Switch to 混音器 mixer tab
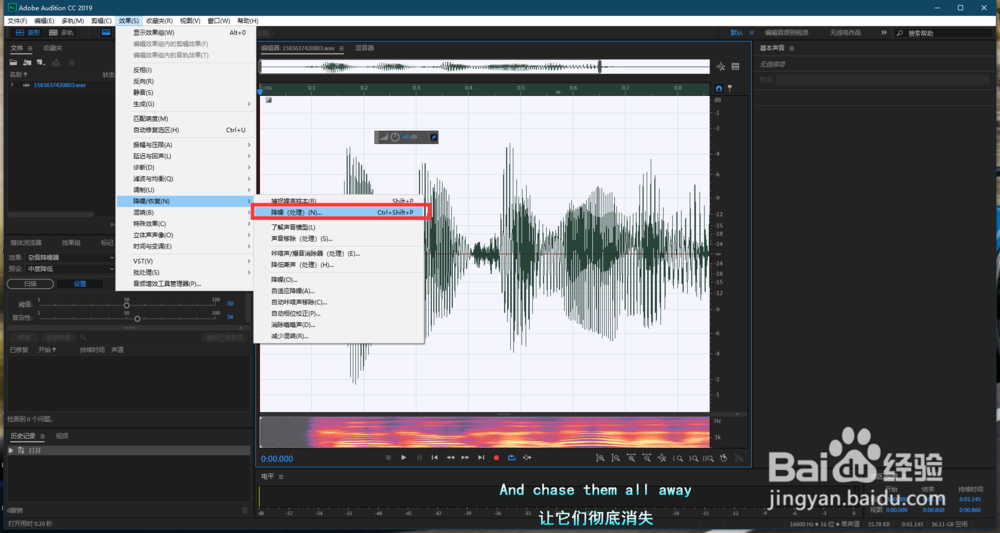 coord(364,48)
